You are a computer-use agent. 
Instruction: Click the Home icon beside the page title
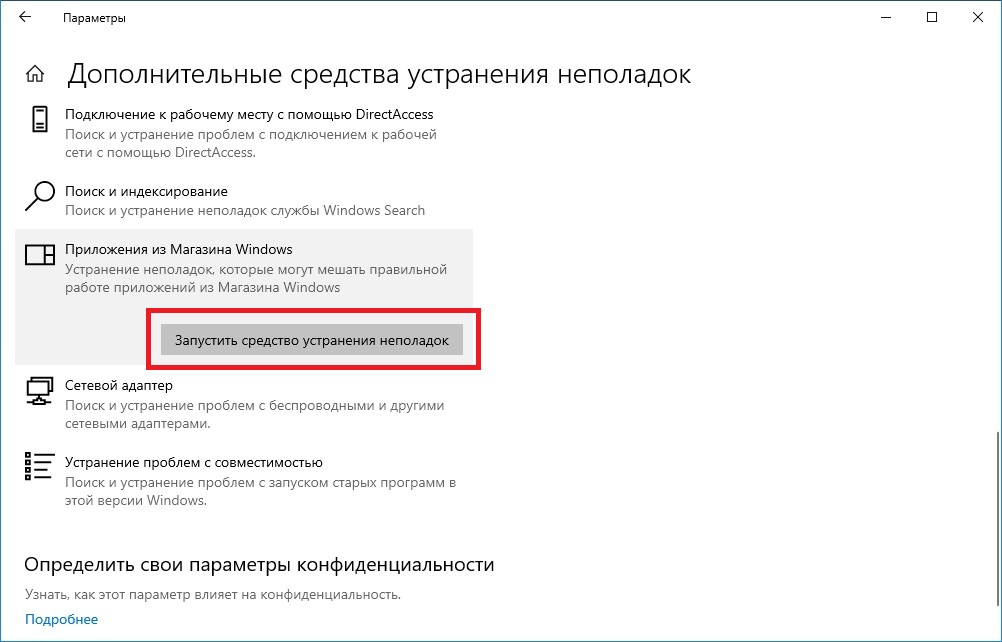coord(35,75)
